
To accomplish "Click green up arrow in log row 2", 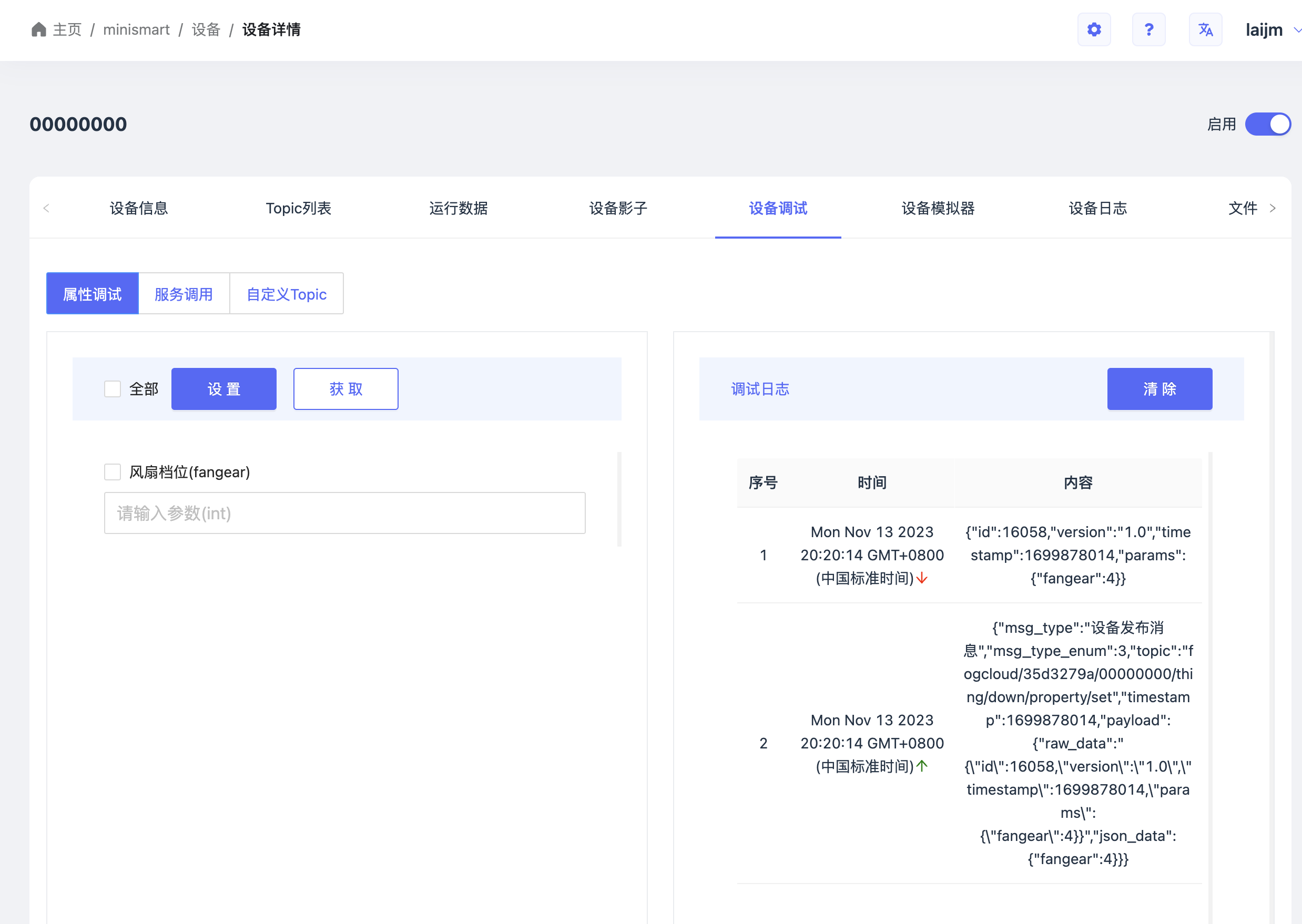I will click(x=922, y=766).
